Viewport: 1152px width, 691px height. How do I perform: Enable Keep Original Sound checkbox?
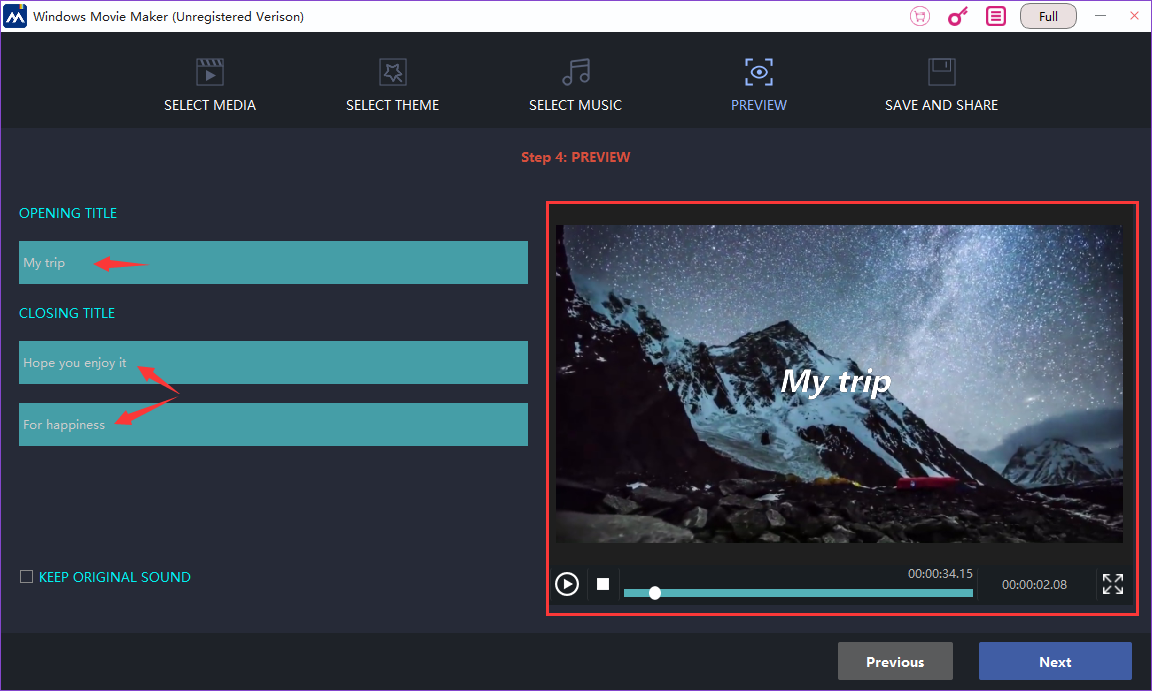pyautogui.click(x=26, y=577)
